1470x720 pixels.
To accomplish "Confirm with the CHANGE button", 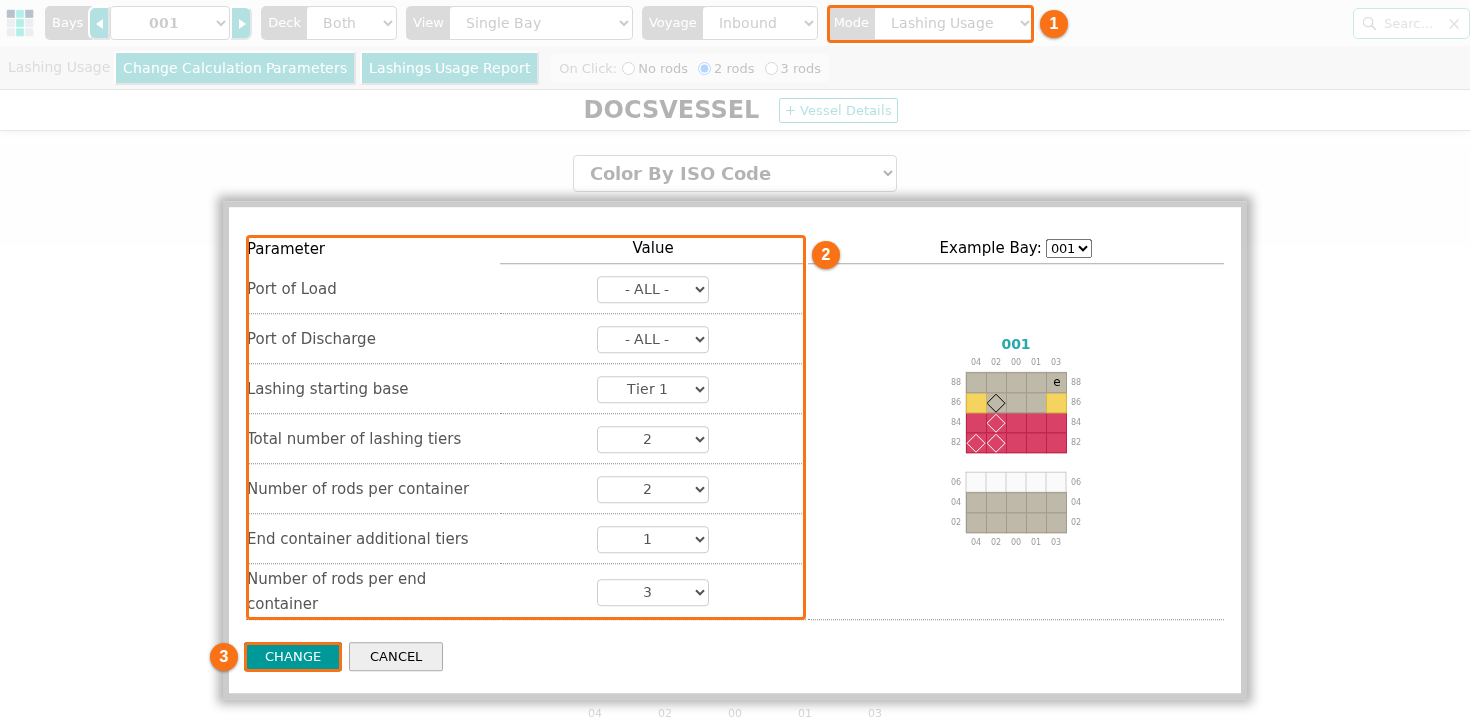I will [293, 656].
